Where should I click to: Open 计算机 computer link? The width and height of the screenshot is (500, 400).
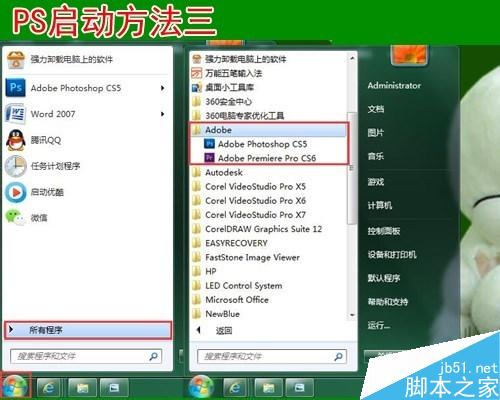tap(380, 205)
